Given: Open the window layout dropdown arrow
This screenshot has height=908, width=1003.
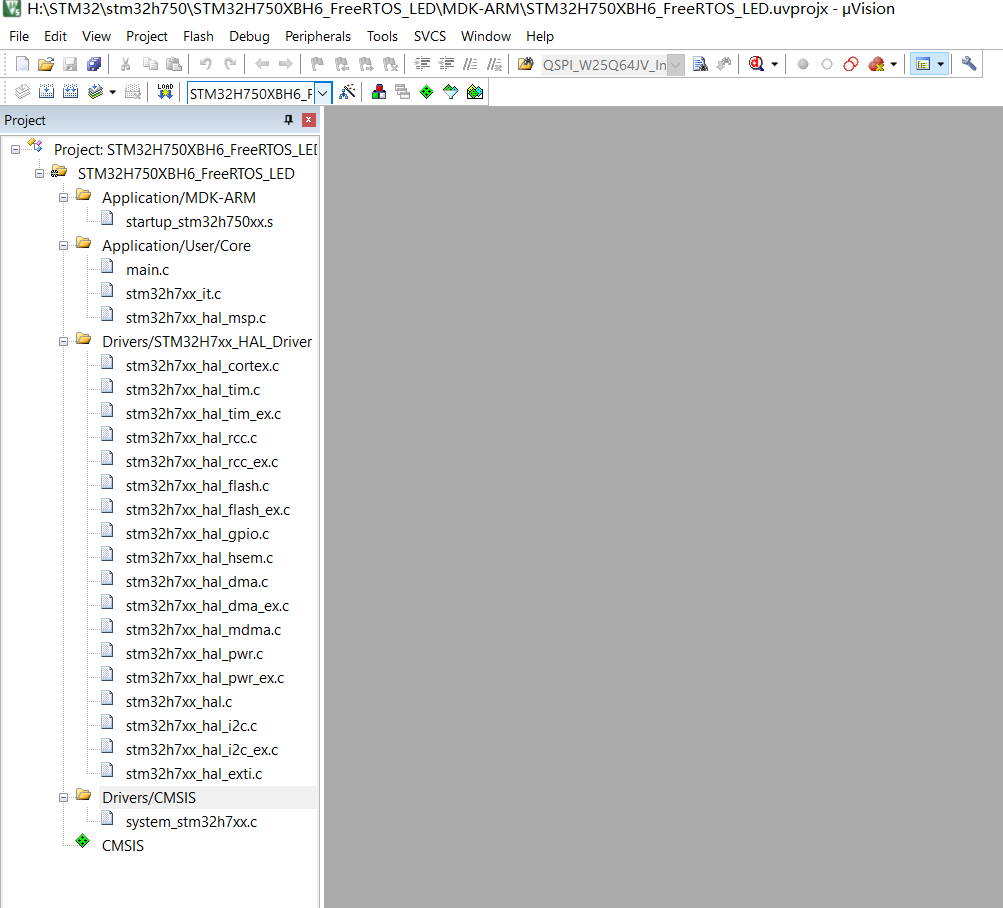Looking at the screenshot, I should point(940,64).
